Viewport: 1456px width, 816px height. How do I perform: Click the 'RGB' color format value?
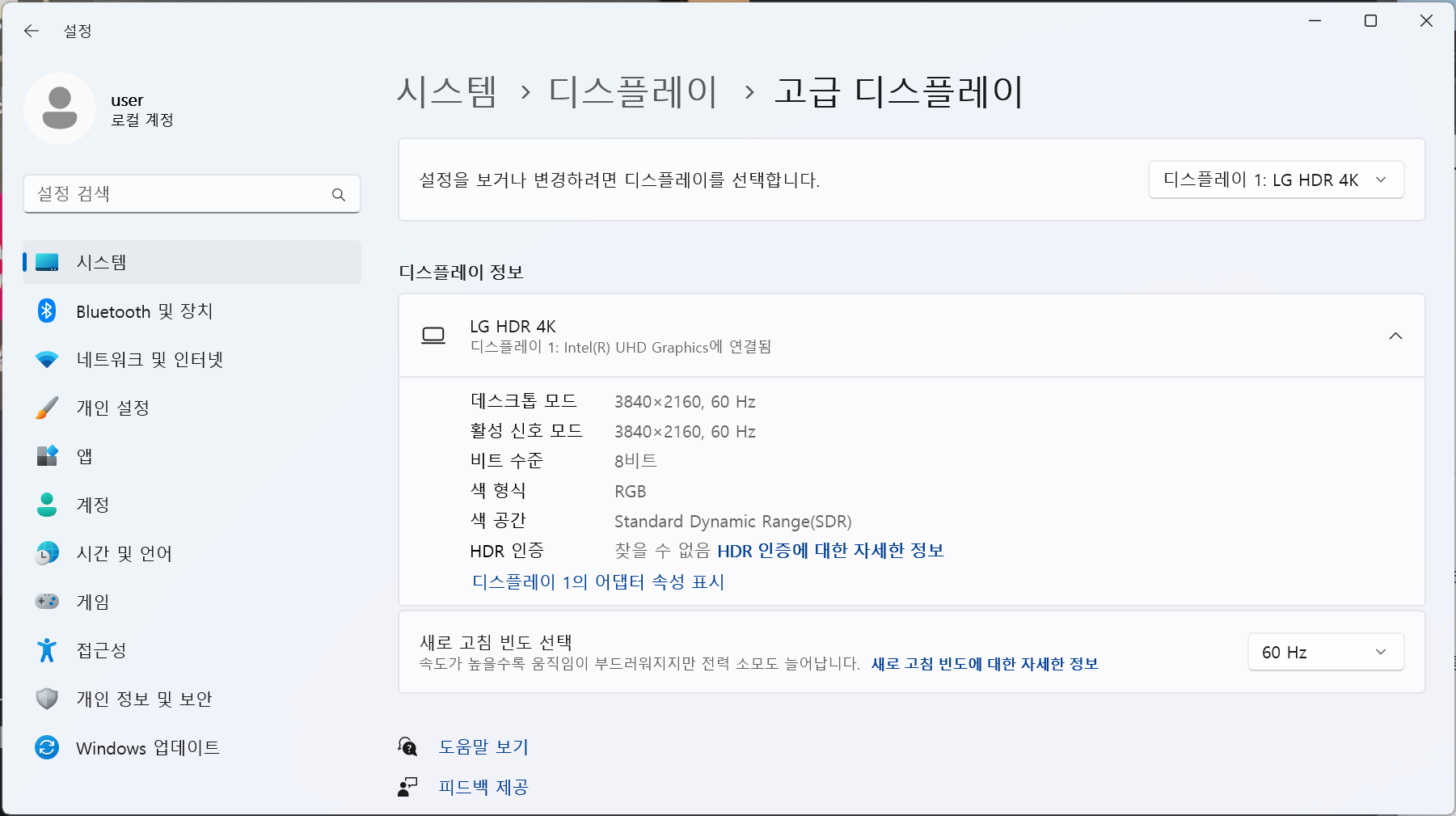pos(630,492)
